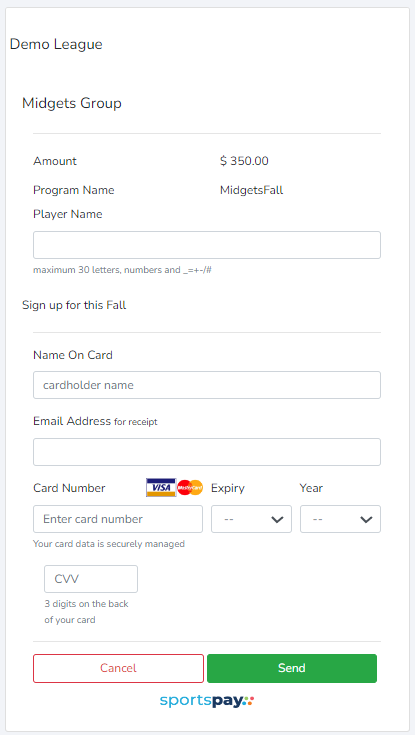Click the sportspay colored dots icon
This screenshot has height=735, width=415.
249,701
